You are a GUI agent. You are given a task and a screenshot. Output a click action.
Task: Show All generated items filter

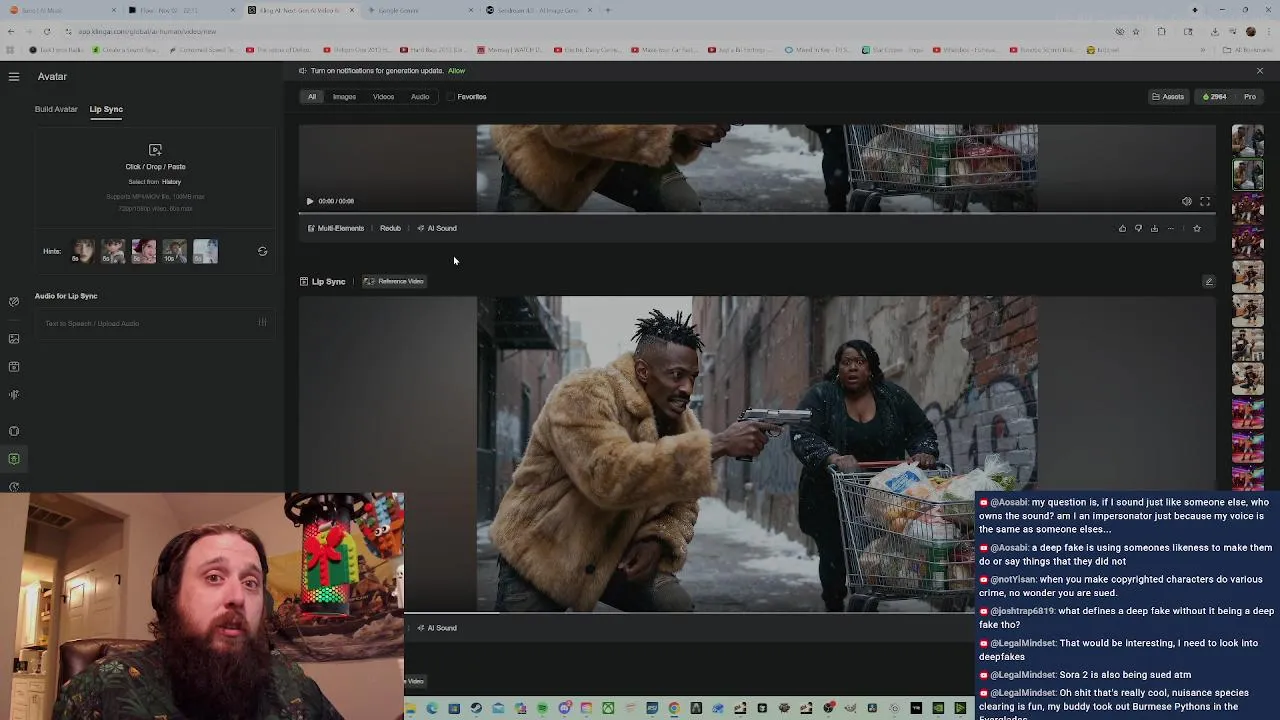coord(312,97)
